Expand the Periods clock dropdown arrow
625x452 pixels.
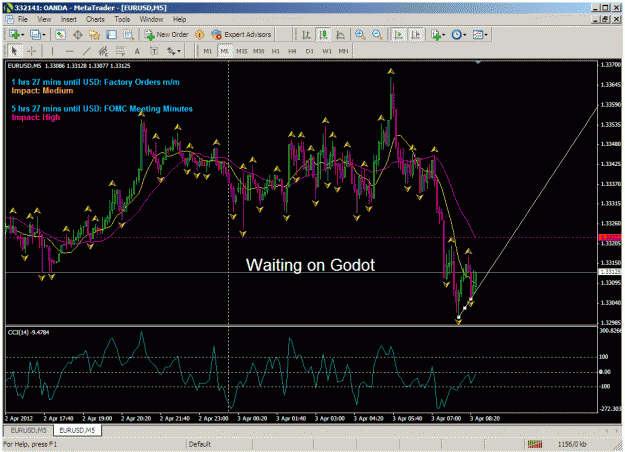[x=465, y=35]
